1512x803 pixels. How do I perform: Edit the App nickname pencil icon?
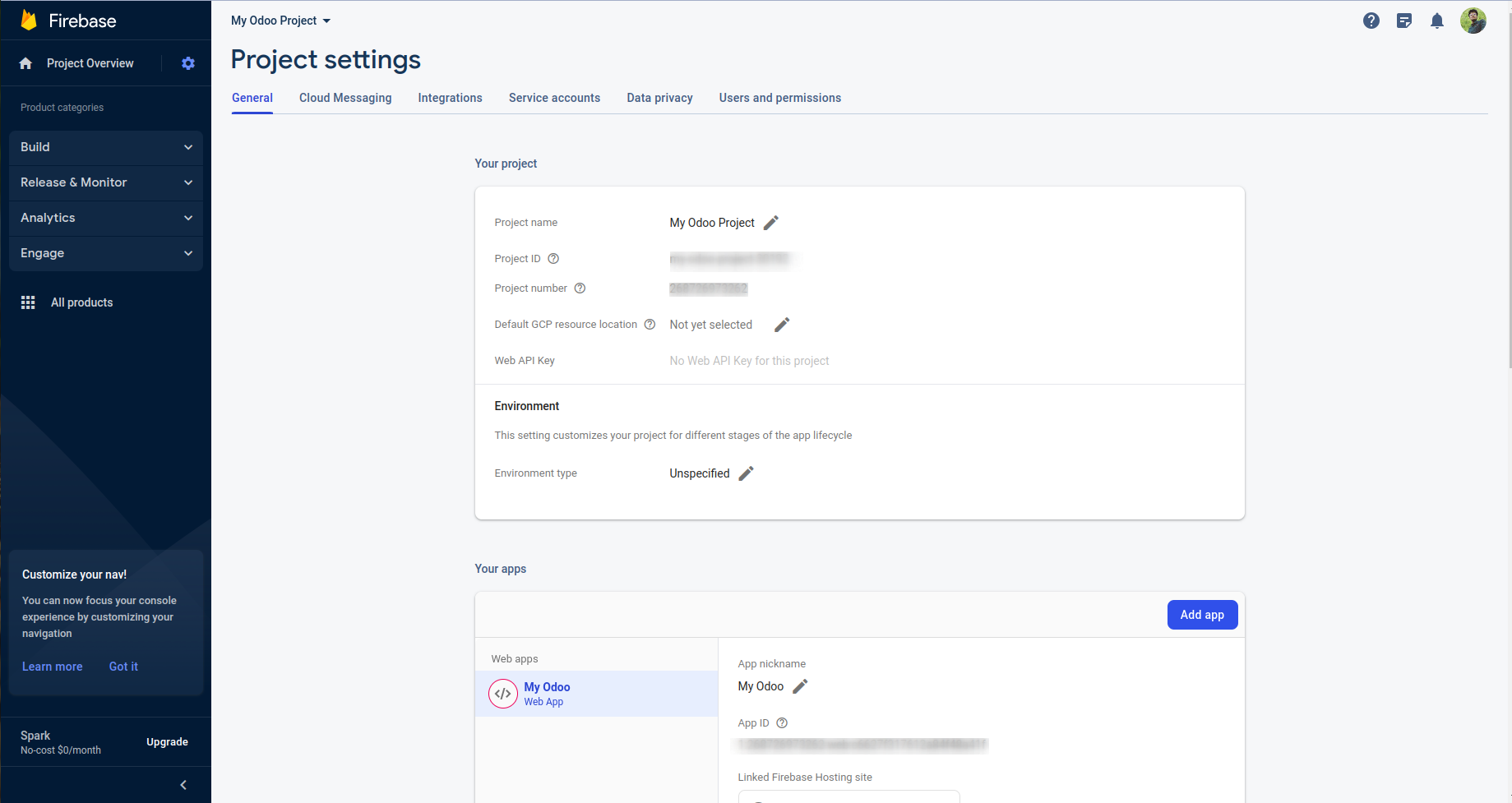800,686
